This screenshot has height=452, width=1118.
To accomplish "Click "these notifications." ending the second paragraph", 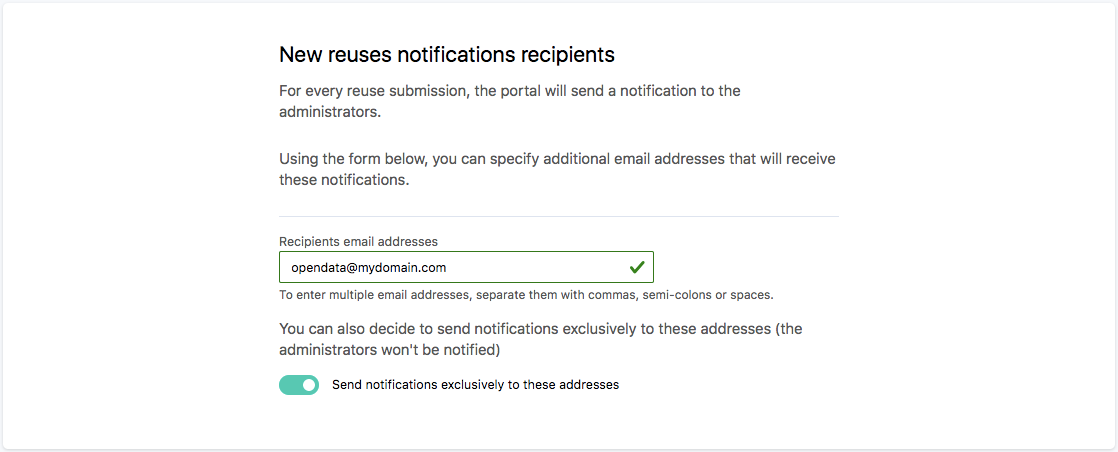I will 344,181.
